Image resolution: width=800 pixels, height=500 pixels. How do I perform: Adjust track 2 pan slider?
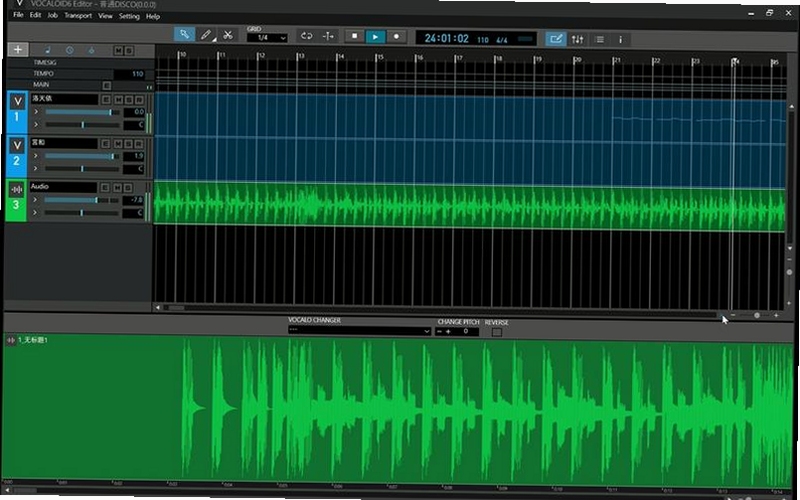(x=82, y=168)
